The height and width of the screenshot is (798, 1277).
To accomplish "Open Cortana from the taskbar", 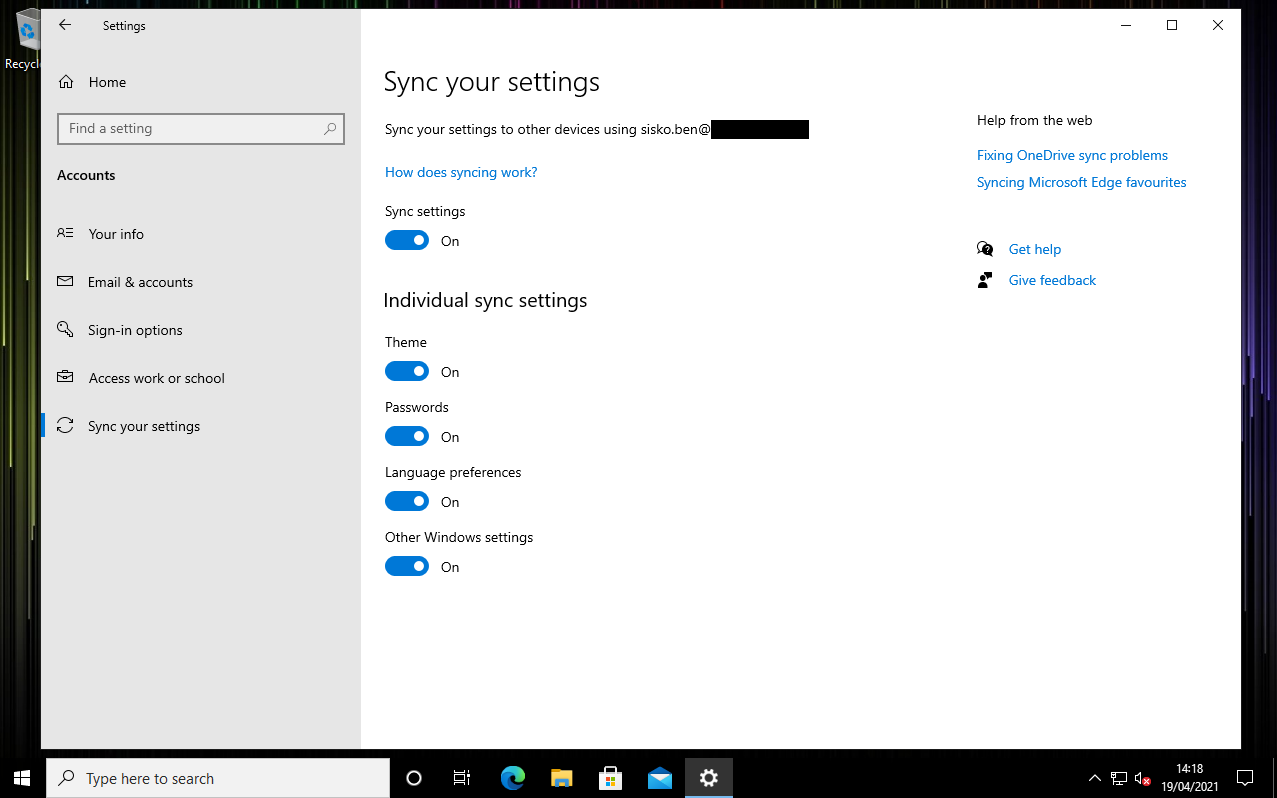I will pyautogui.click(x=414, y=778).
